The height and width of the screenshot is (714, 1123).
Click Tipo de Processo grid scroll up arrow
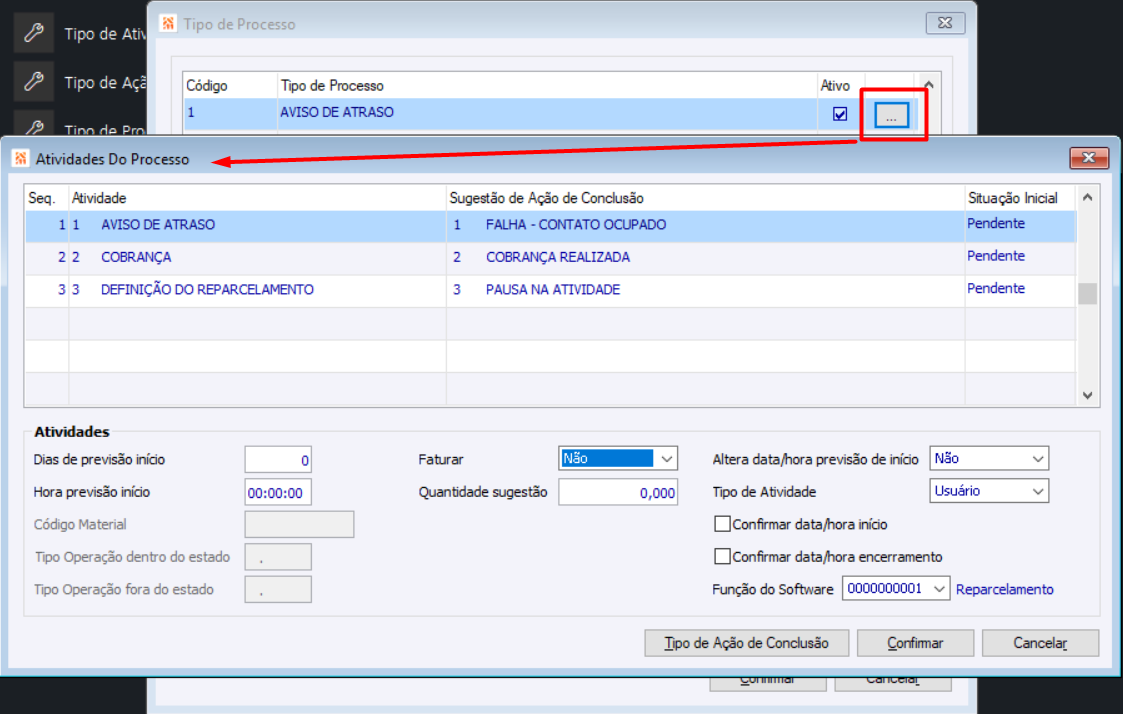tap(929, 85)
